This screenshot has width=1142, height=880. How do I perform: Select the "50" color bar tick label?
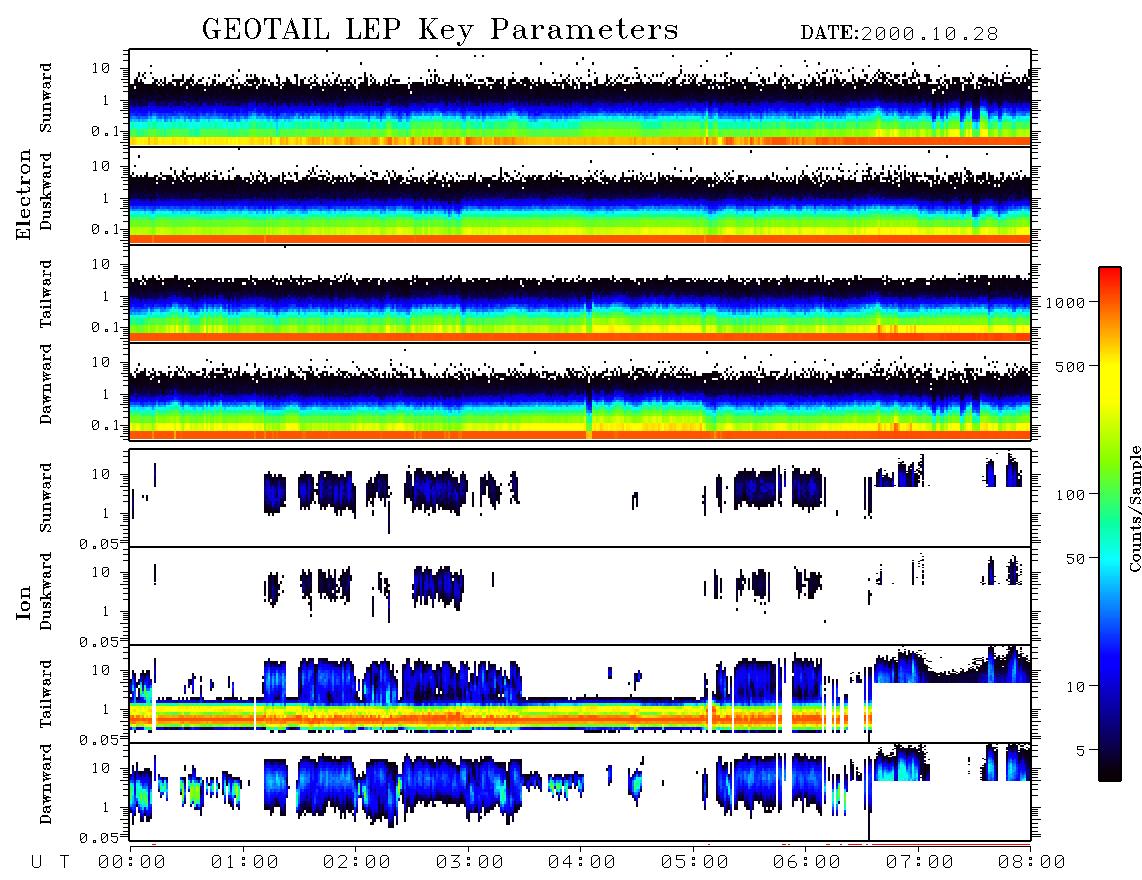point(1074,559)
